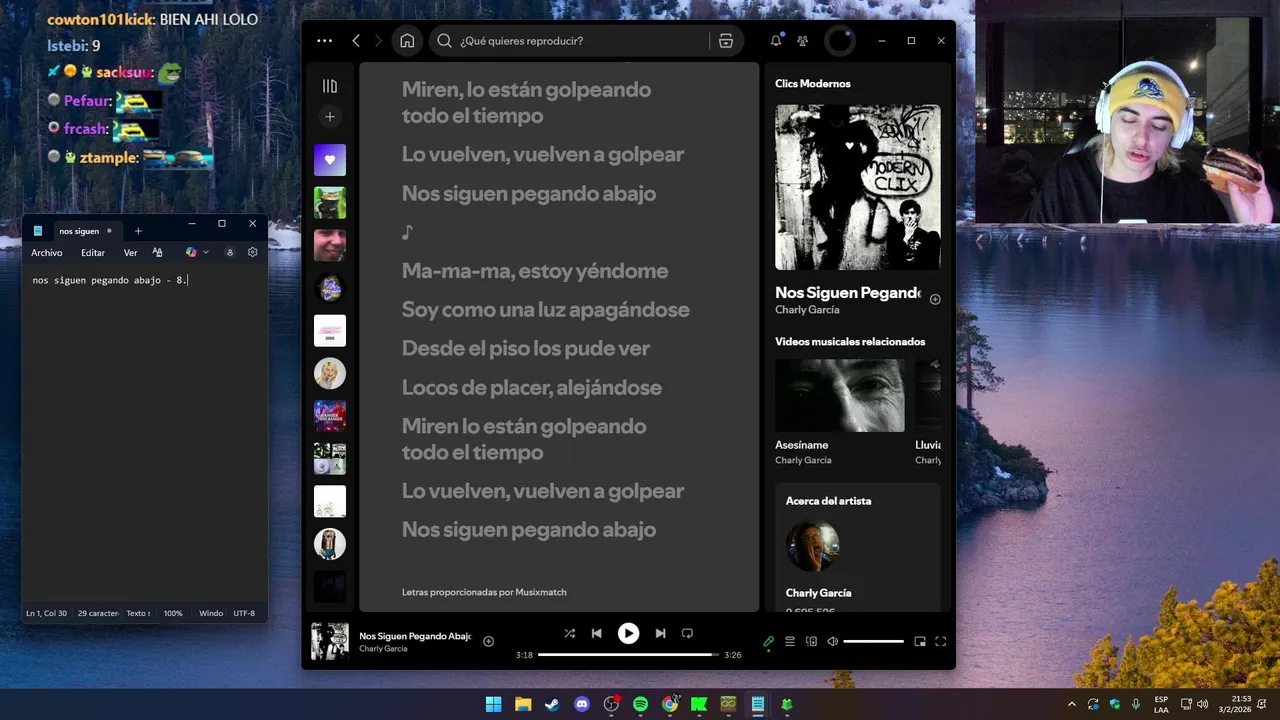Add to Liked Songs in the player bar
Screen dimensions: 1280x720
[x=488, y=641]
